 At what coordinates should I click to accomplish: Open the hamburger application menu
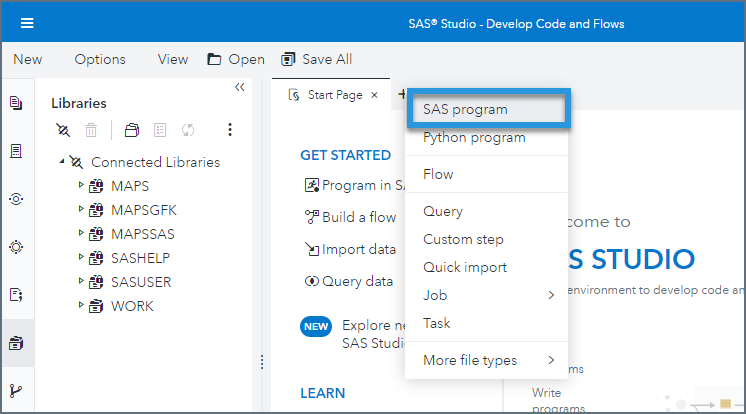point(27,23)
